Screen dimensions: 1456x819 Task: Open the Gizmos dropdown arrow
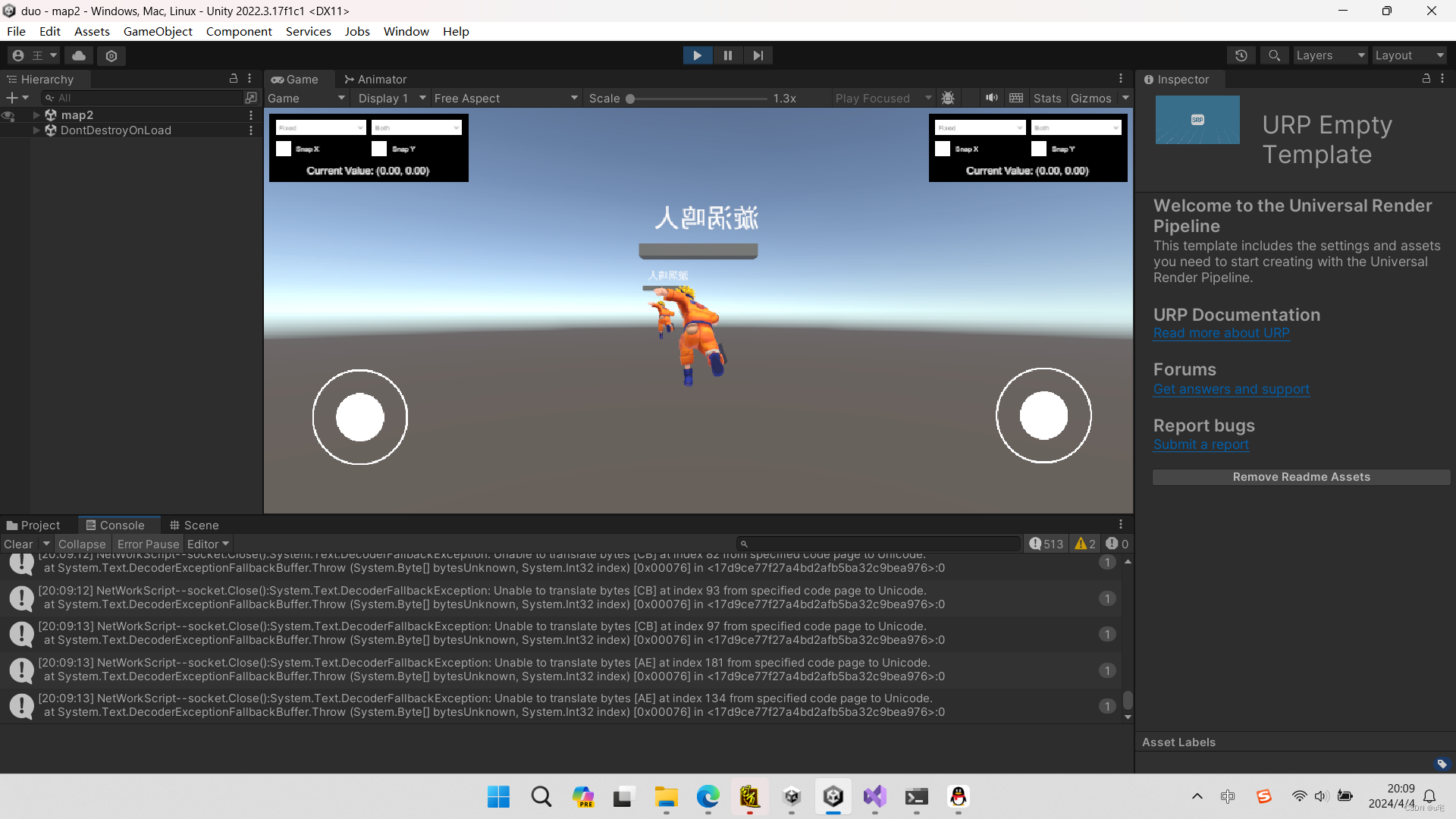pos(1125,98)
